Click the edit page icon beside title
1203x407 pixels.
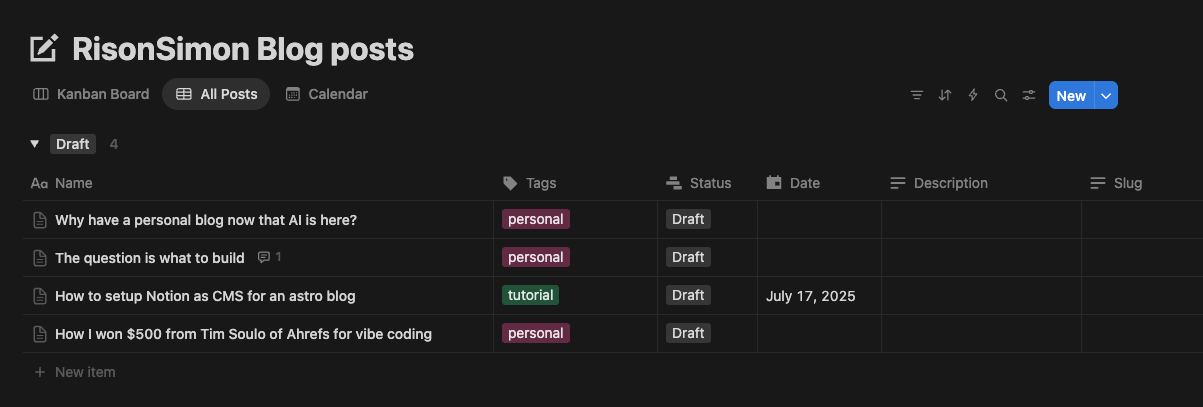(44, 48)
